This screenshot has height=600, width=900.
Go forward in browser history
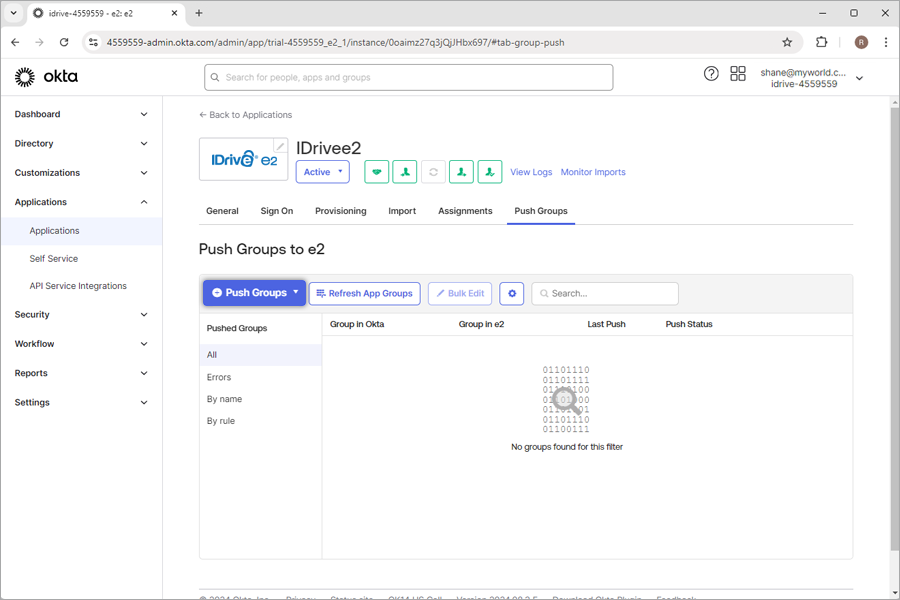39,42
